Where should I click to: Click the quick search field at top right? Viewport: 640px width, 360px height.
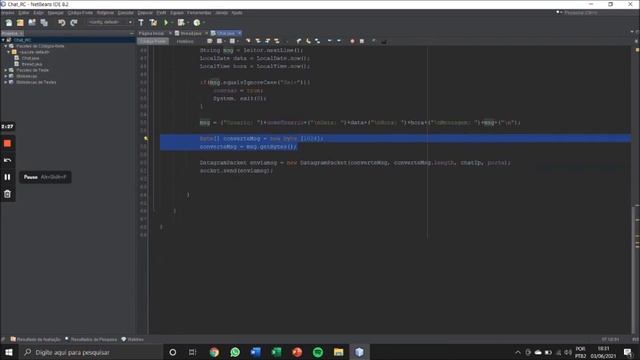pos(595,13)
